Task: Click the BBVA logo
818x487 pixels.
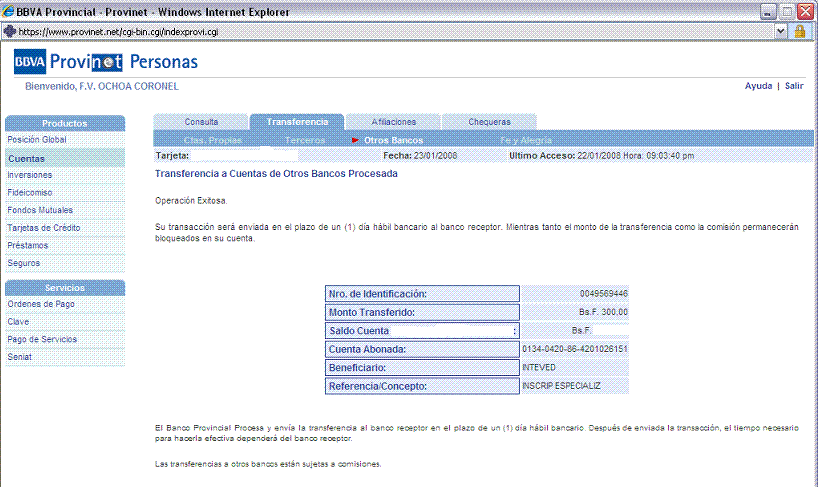Action: coord(30,62)
